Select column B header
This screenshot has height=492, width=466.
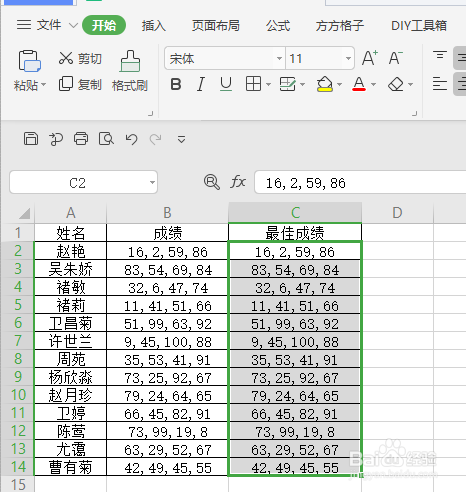tap(167, 213)
